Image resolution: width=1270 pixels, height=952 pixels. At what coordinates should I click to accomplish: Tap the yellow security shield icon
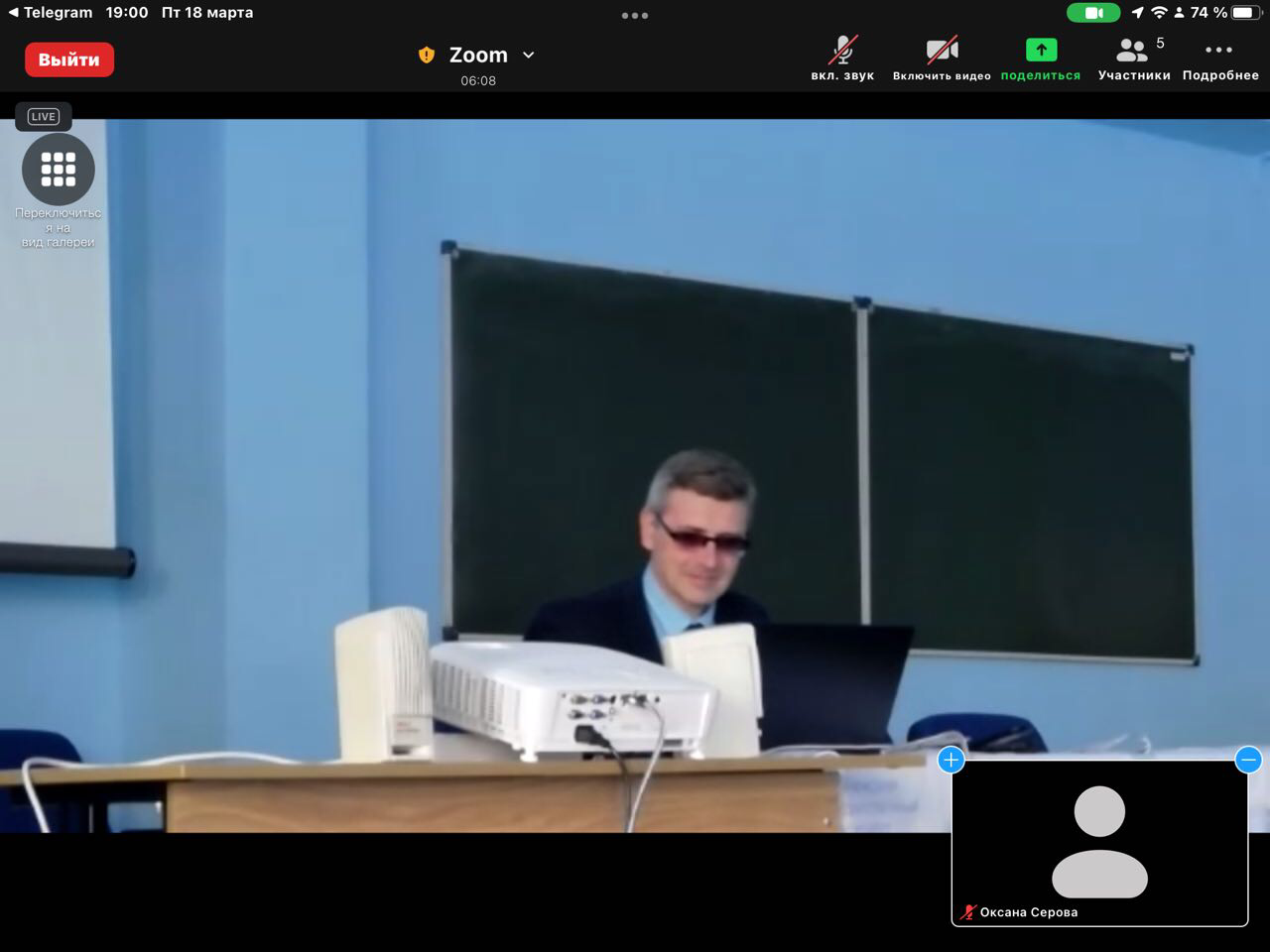point(427,56)
